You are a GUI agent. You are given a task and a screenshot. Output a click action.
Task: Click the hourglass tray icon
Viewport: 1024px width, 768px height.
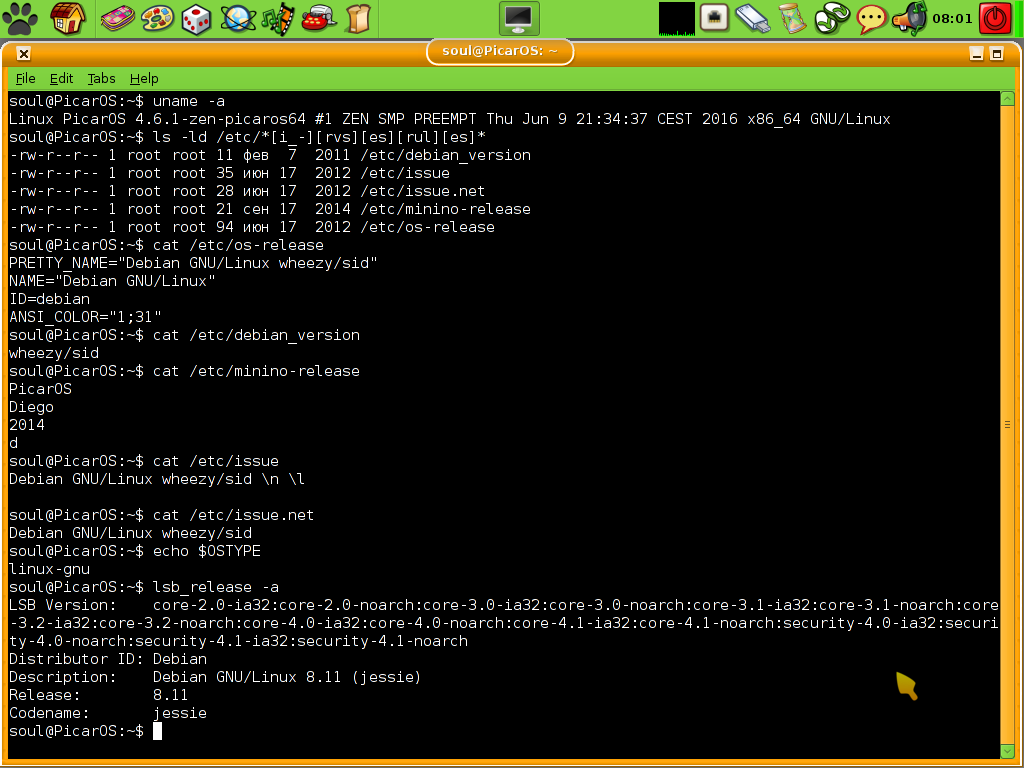tap(793, 18)
